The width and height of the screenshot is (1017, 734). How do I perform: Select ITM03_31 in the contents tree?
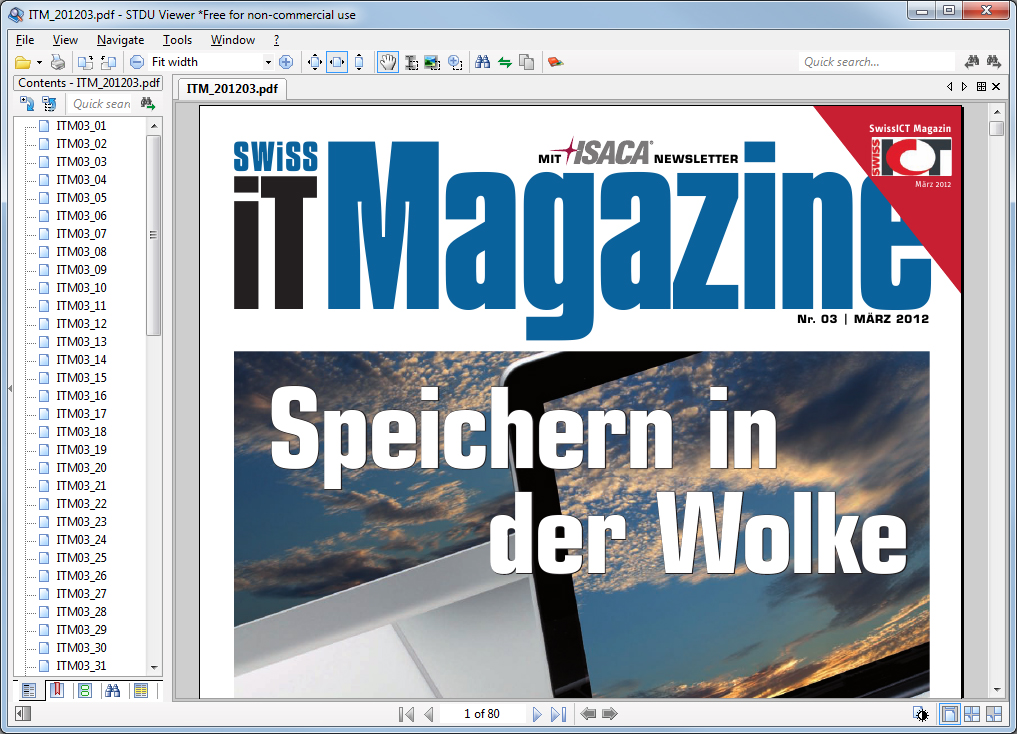click(x=81, y=665)
